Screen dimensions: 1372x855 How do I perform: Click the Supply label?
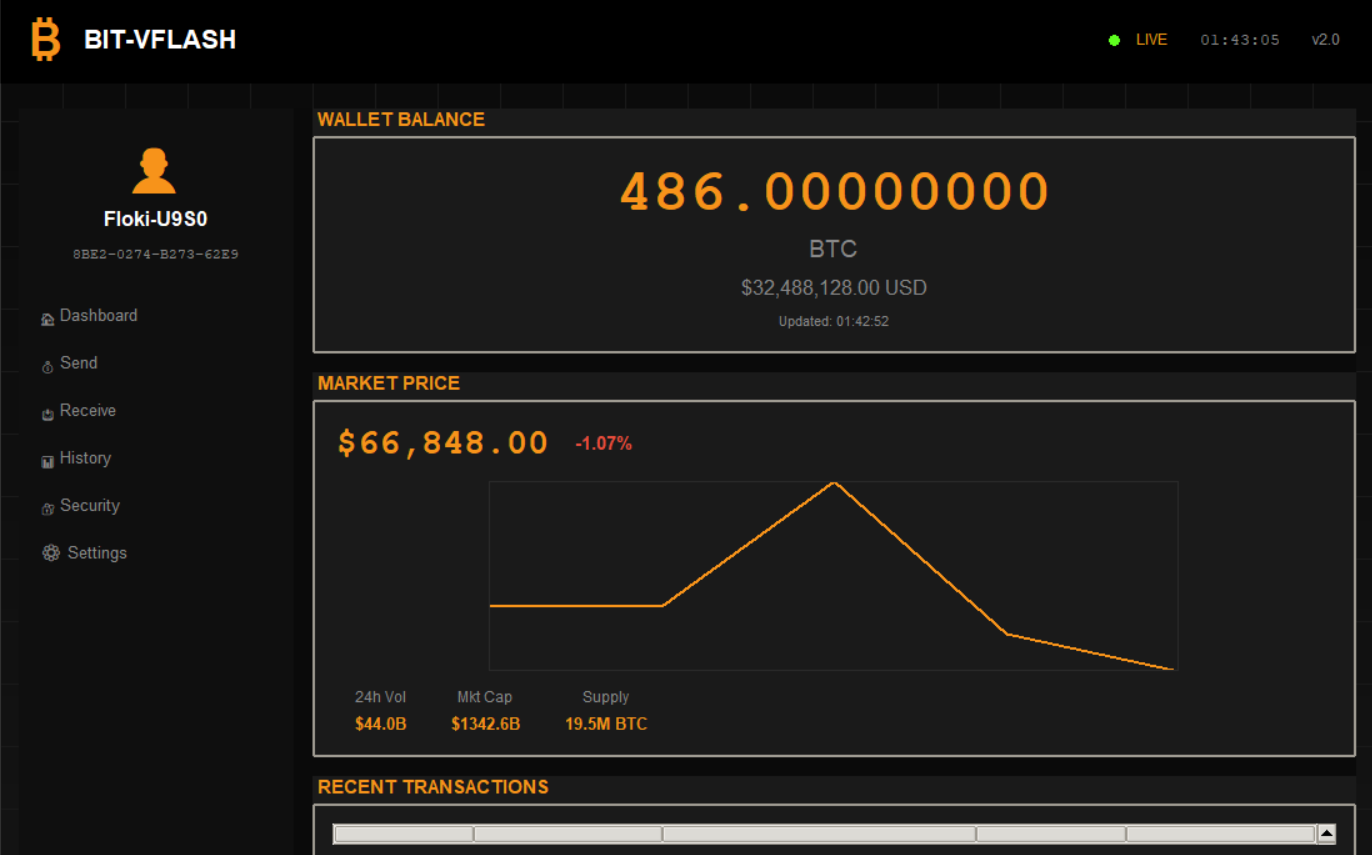click(606, 697)
